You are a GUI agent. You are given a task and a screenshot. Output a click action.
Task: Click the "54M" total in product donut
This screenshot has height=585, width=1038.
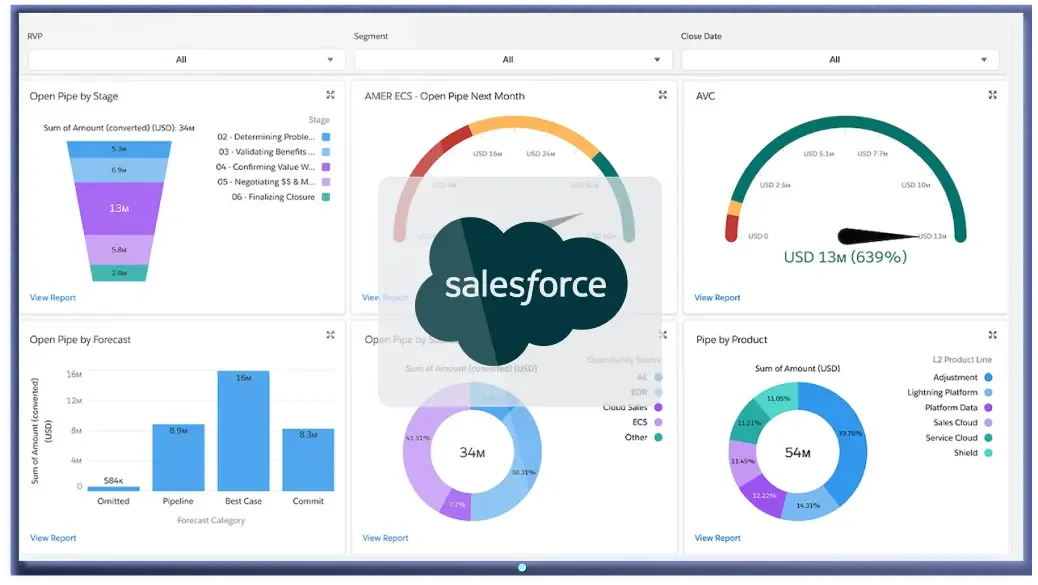pos(798,453)
